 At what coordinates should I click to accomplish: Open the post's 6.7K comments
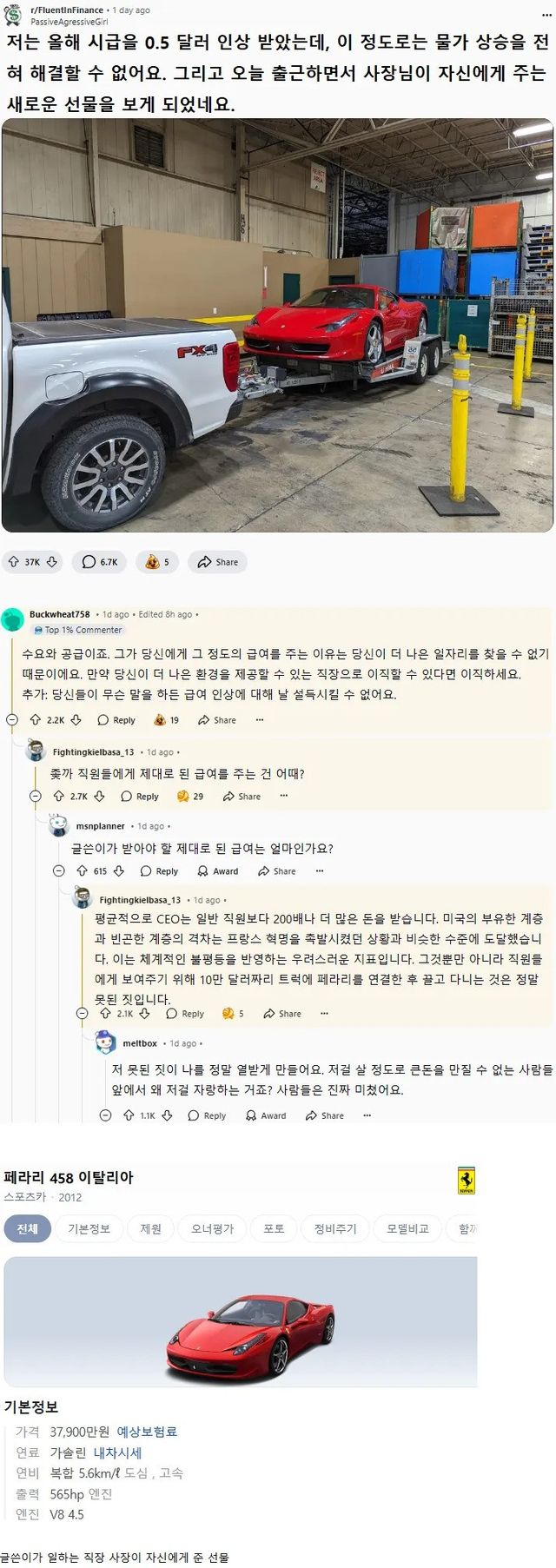pos(100,562)
